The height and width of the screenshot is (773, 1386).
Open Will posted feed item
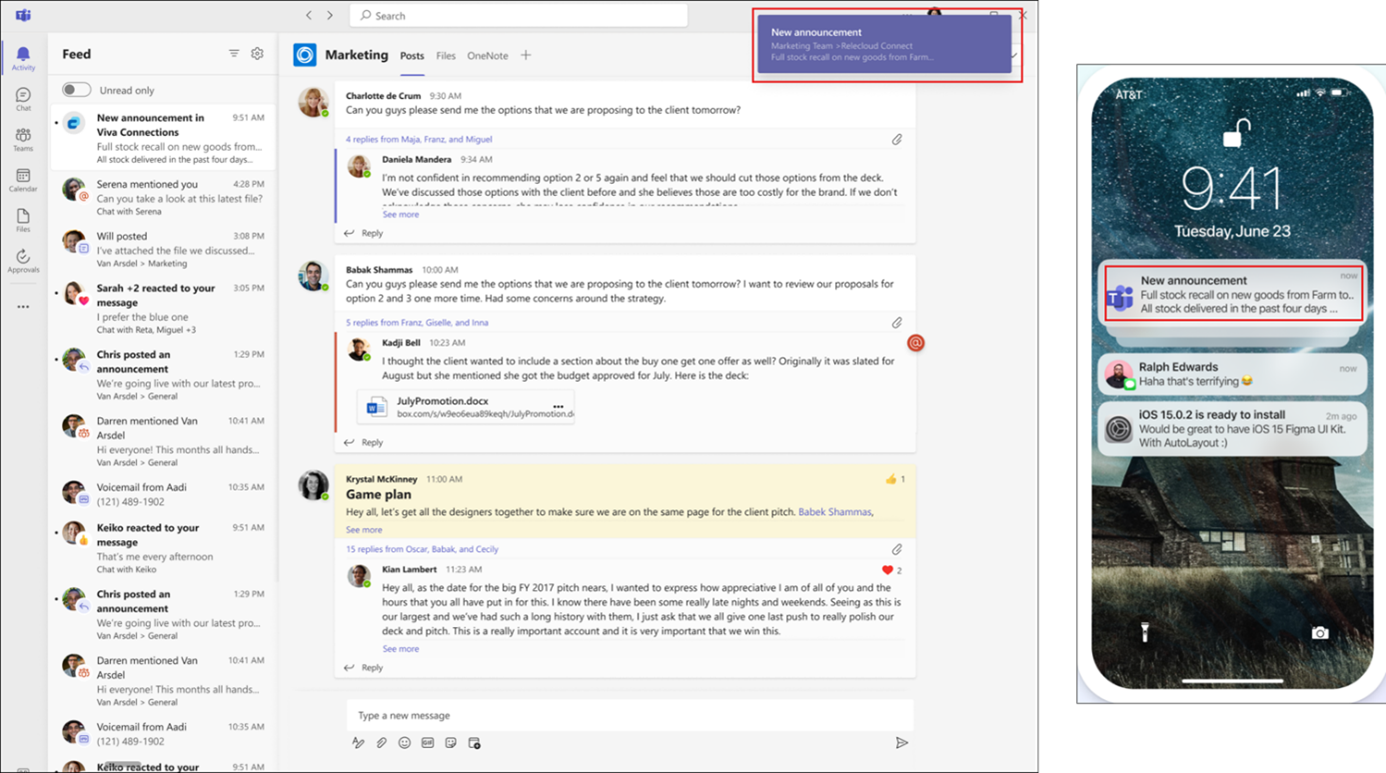[163, 249]
